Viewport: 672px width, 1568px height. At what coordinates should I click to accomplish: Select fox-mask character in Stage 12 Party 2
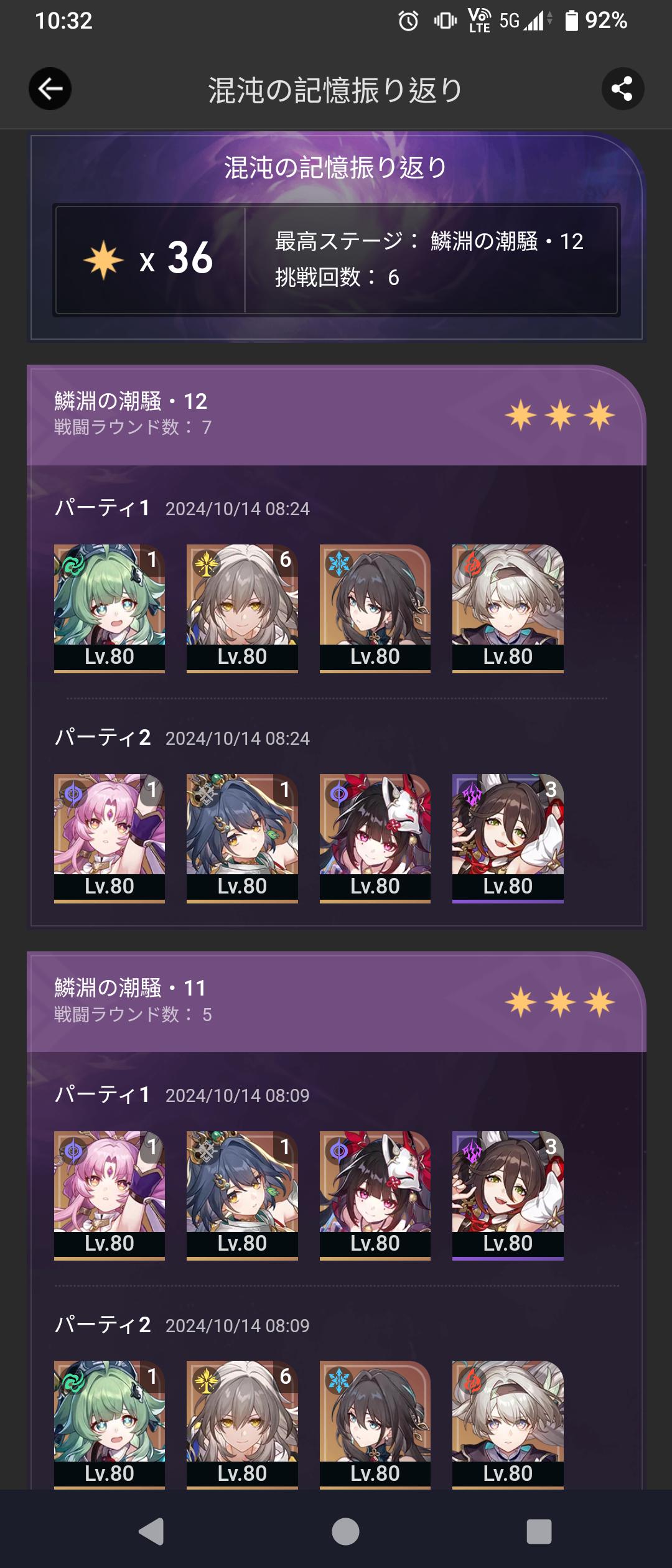(375, 838)
